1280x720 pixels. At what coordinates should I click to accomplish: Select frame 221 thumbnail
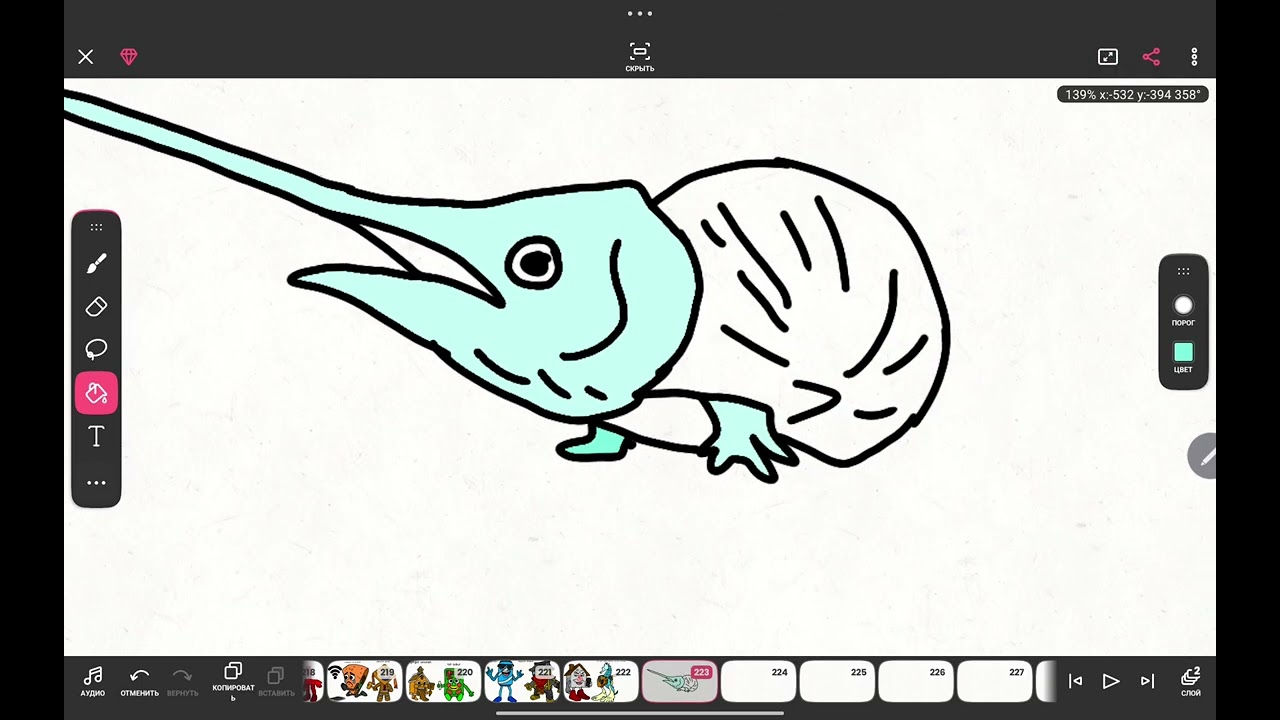(522, 681)
